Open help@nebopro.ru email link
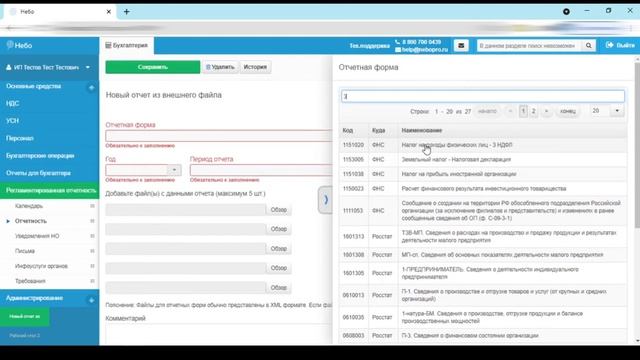 point(424,50)
